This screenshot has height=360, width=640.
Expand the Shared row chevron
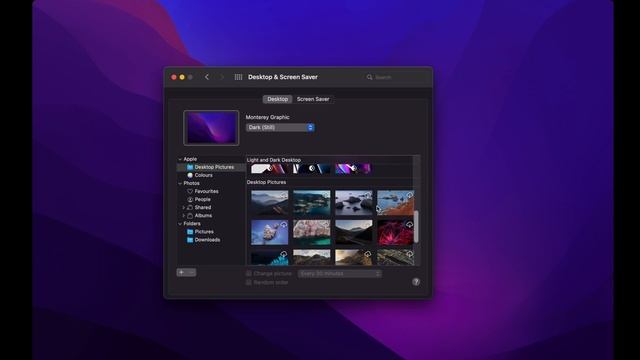[x=184, y=207]
